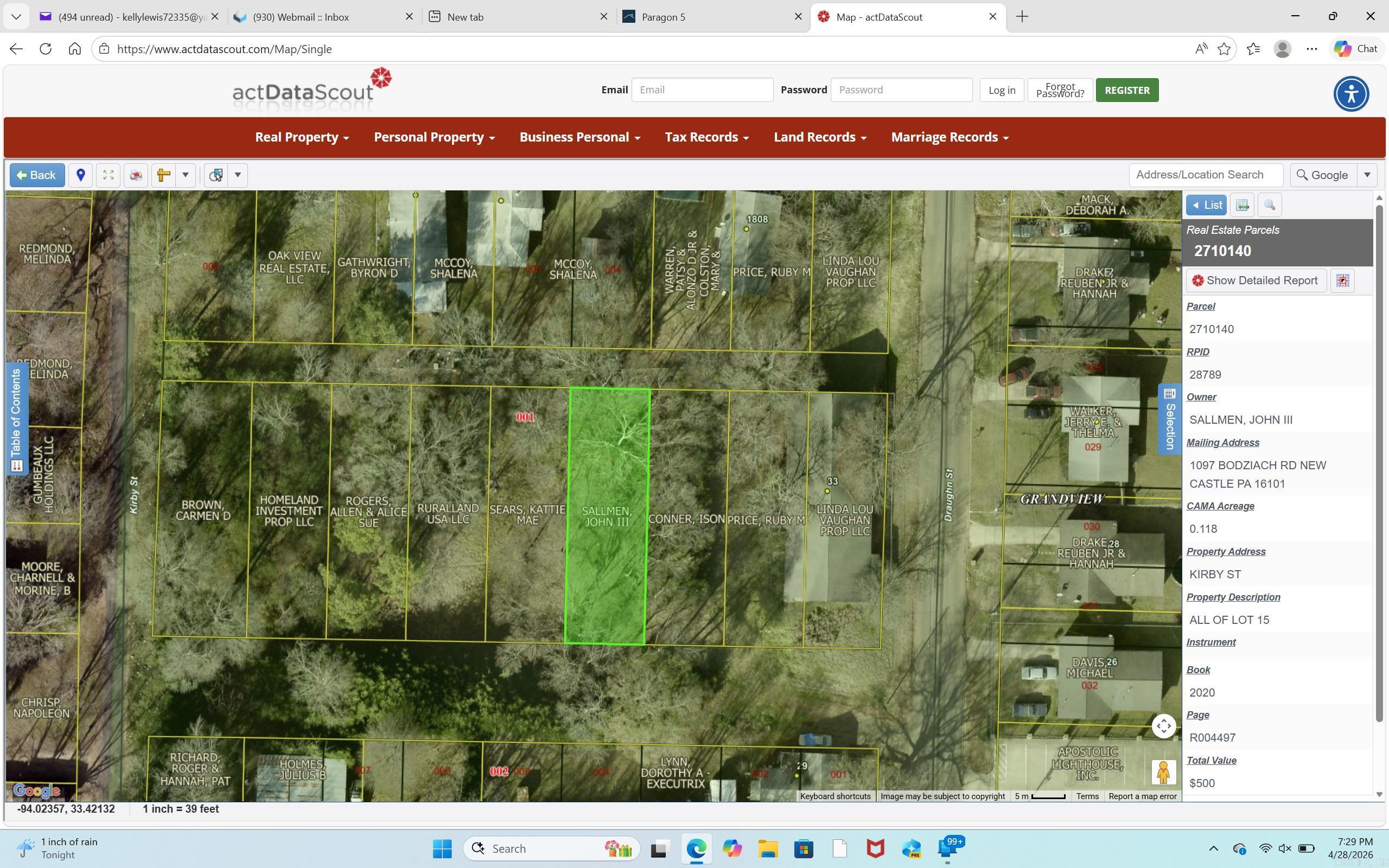The width and height of the screenshot is (1389, 868).
Task: Open the accessibility options button
Action: tap(1350, 93)
